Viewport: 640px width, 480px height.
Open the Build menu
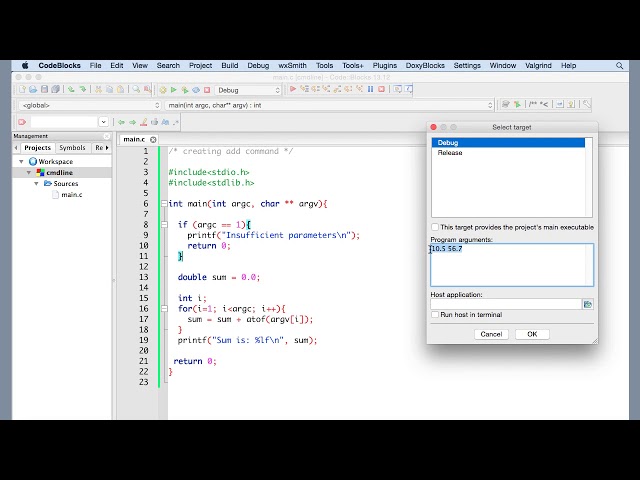(x=230, y=65)
